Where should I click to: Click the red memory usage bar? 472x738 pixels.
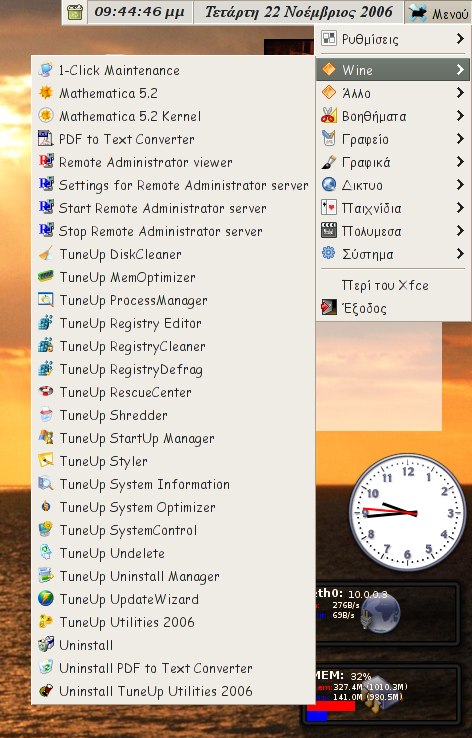(331, 706)
